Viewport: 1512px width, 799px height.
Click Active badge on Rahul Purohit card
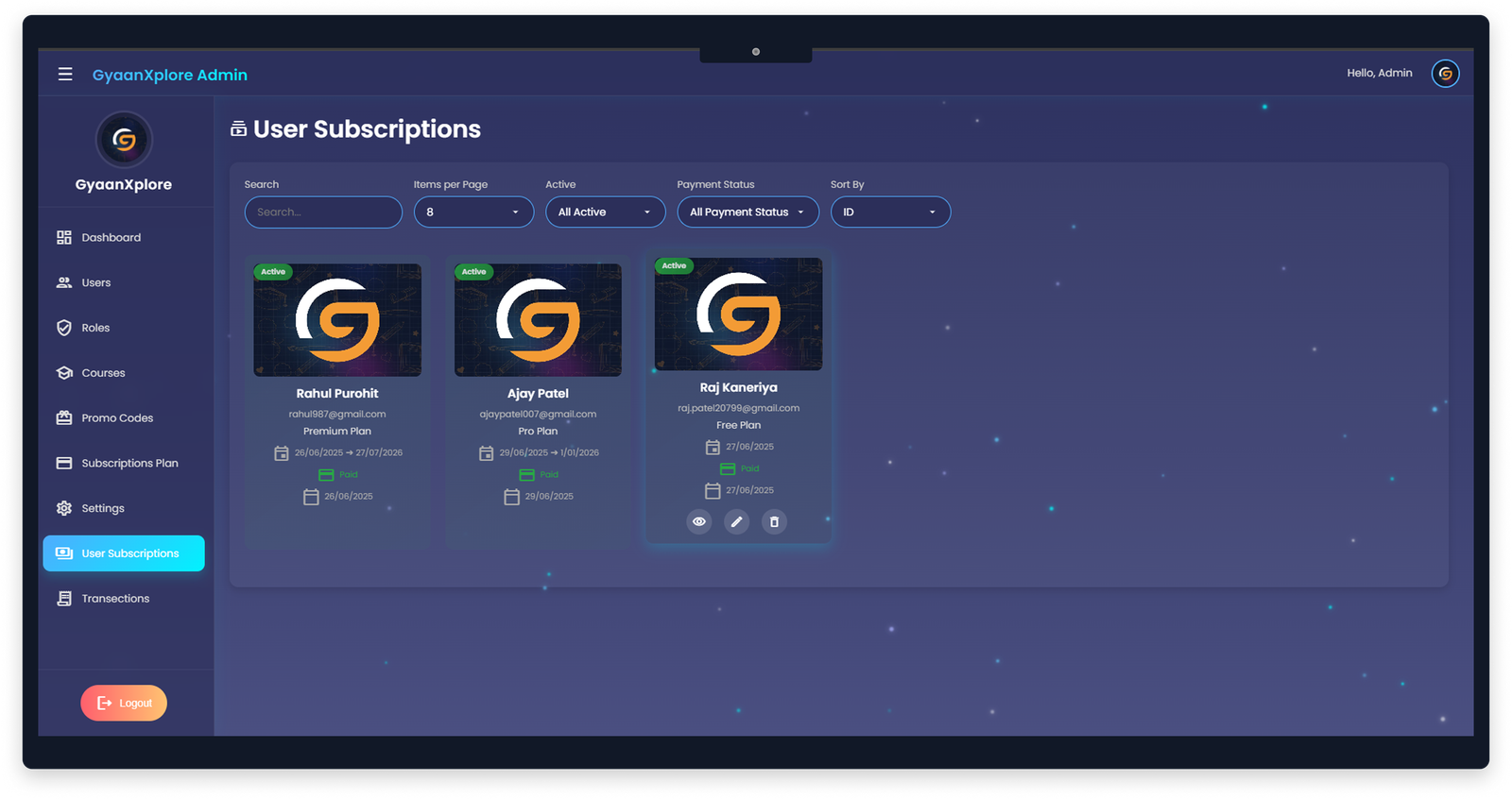[x=273, y=272]
